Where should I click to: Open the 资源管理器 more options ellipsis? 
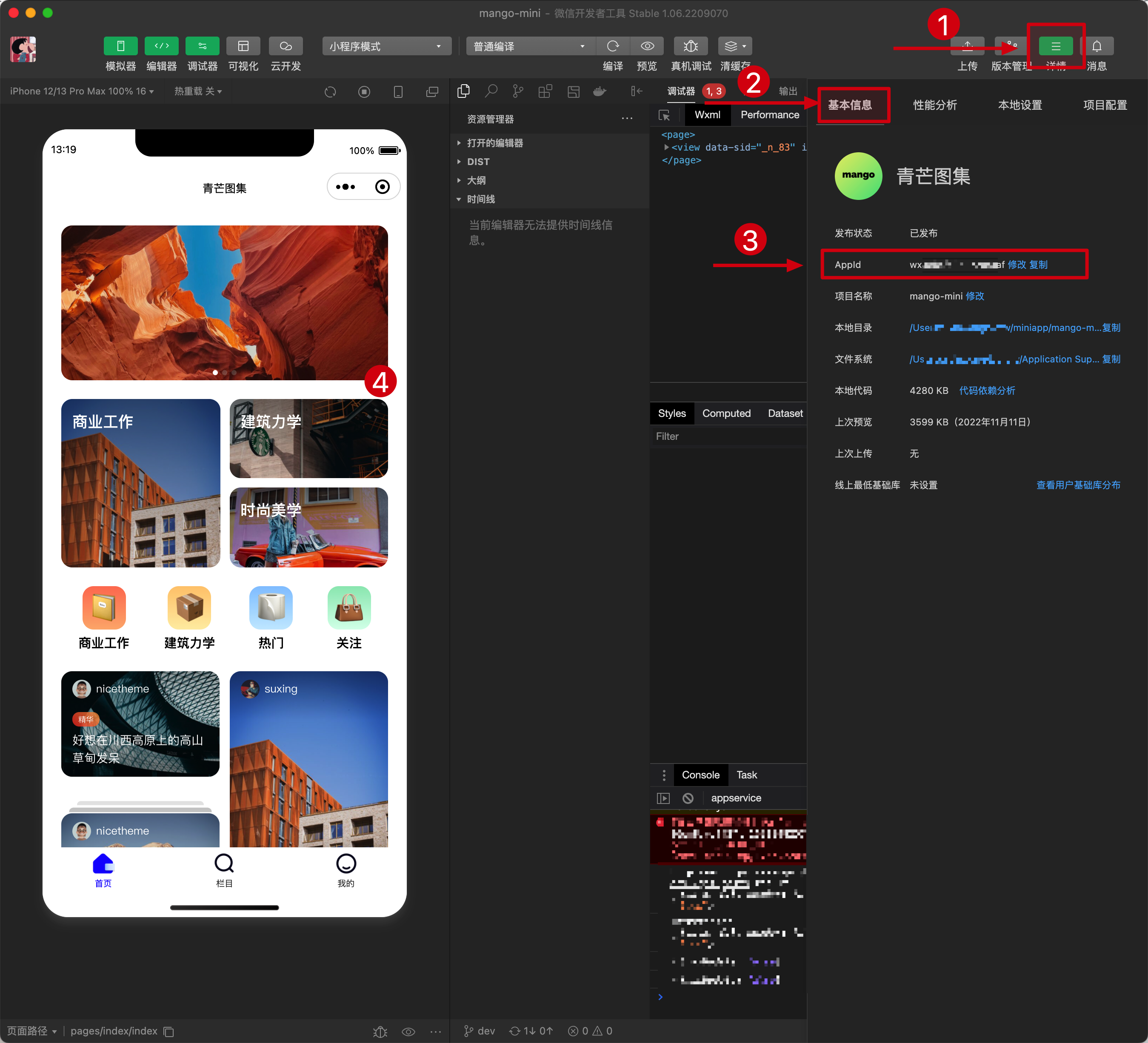[x=627, y=118]
